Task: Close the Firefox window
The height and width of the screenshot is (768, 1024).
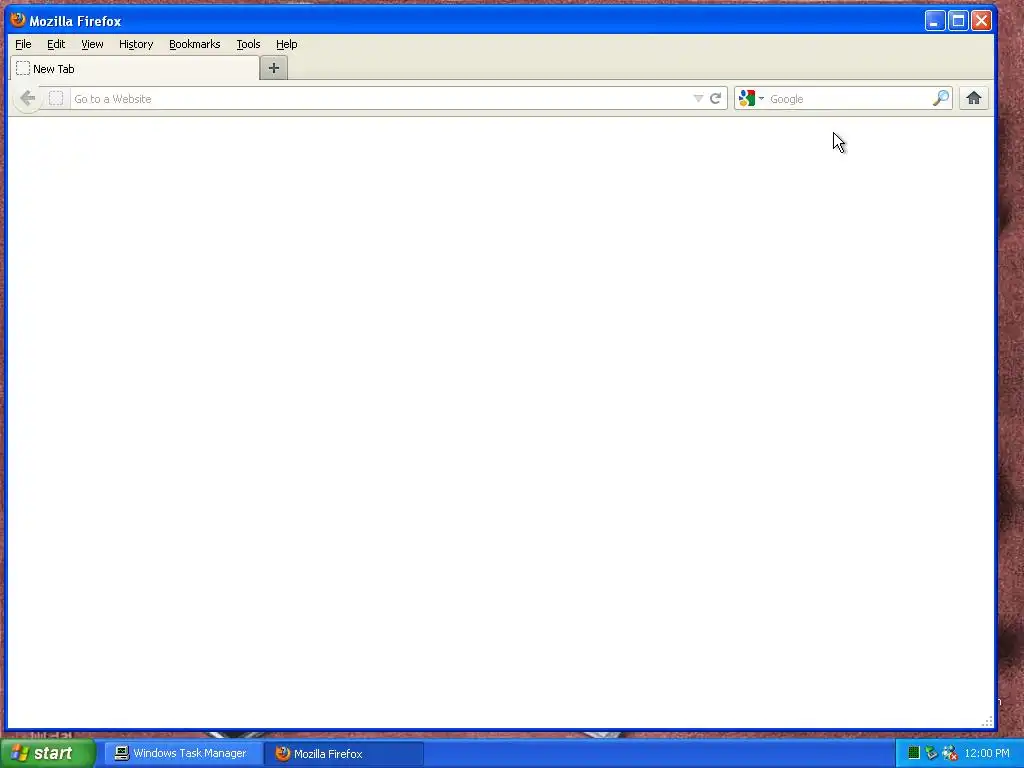Action: [x=982, y=21]
